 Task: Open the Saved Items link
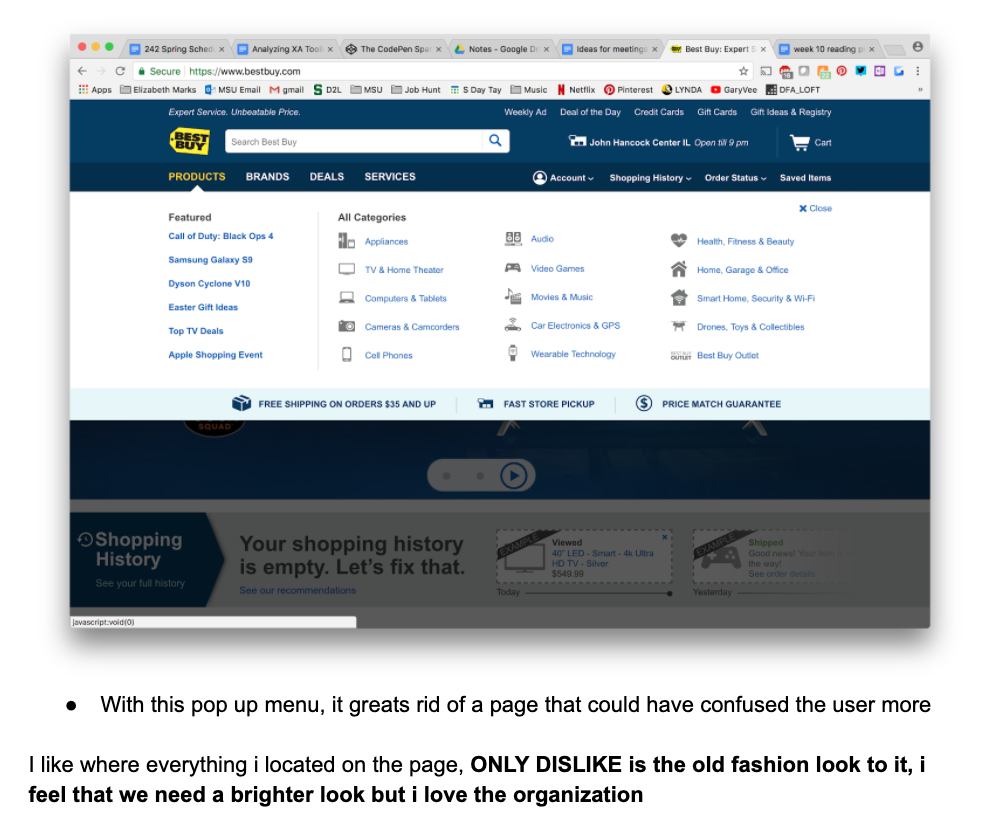[x=805, y=178]
